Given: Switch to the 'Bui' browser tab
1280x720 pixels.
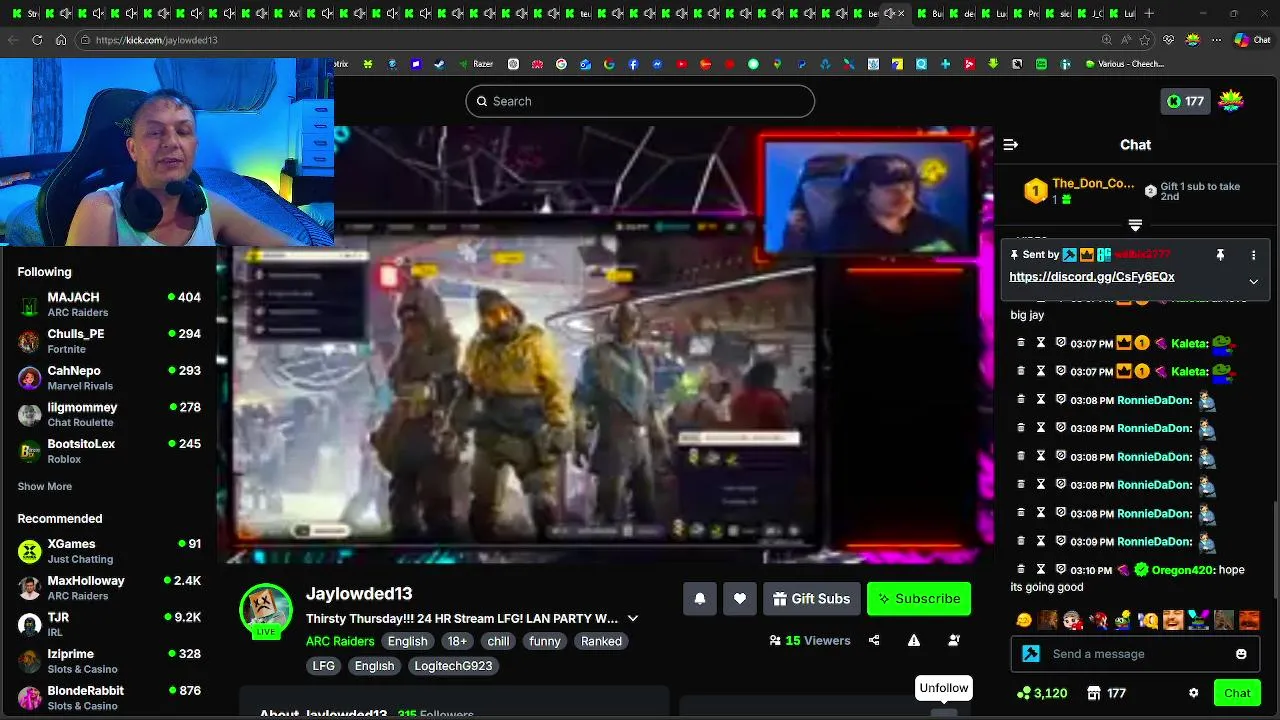Looking at the screenshot, I should (930, 13).
